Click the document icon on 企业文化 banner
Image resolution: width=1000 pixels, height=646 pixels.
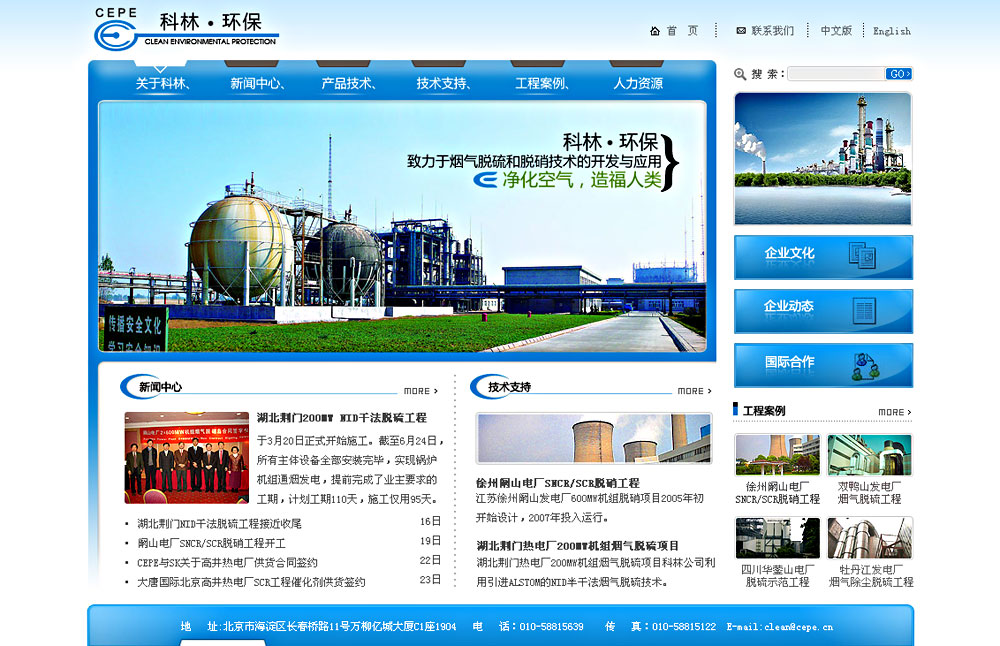[861, 256]
